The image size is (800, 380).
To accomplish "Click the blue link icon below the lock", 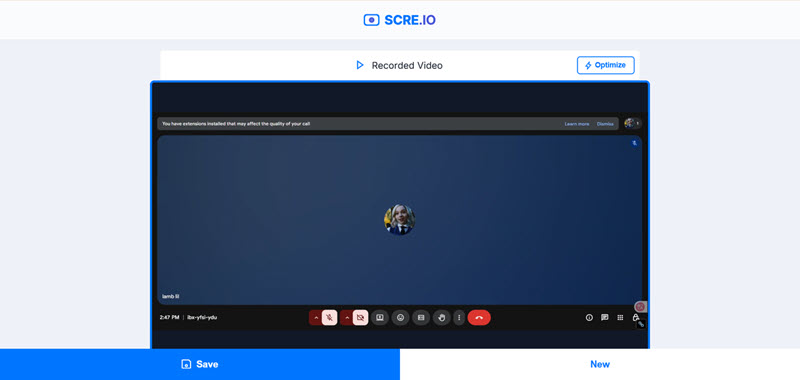I will tap(641, 324).
